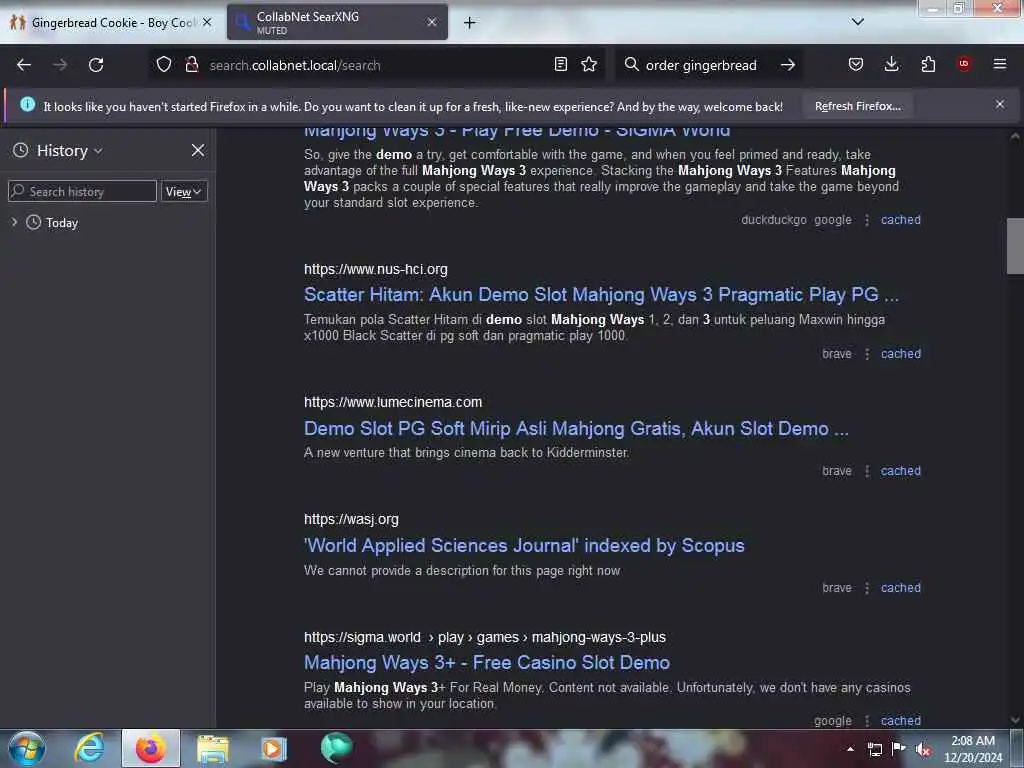List all tabs using the dropdown arrow
The width and height of the screenshot is (1024, 768).
point(858,22)
